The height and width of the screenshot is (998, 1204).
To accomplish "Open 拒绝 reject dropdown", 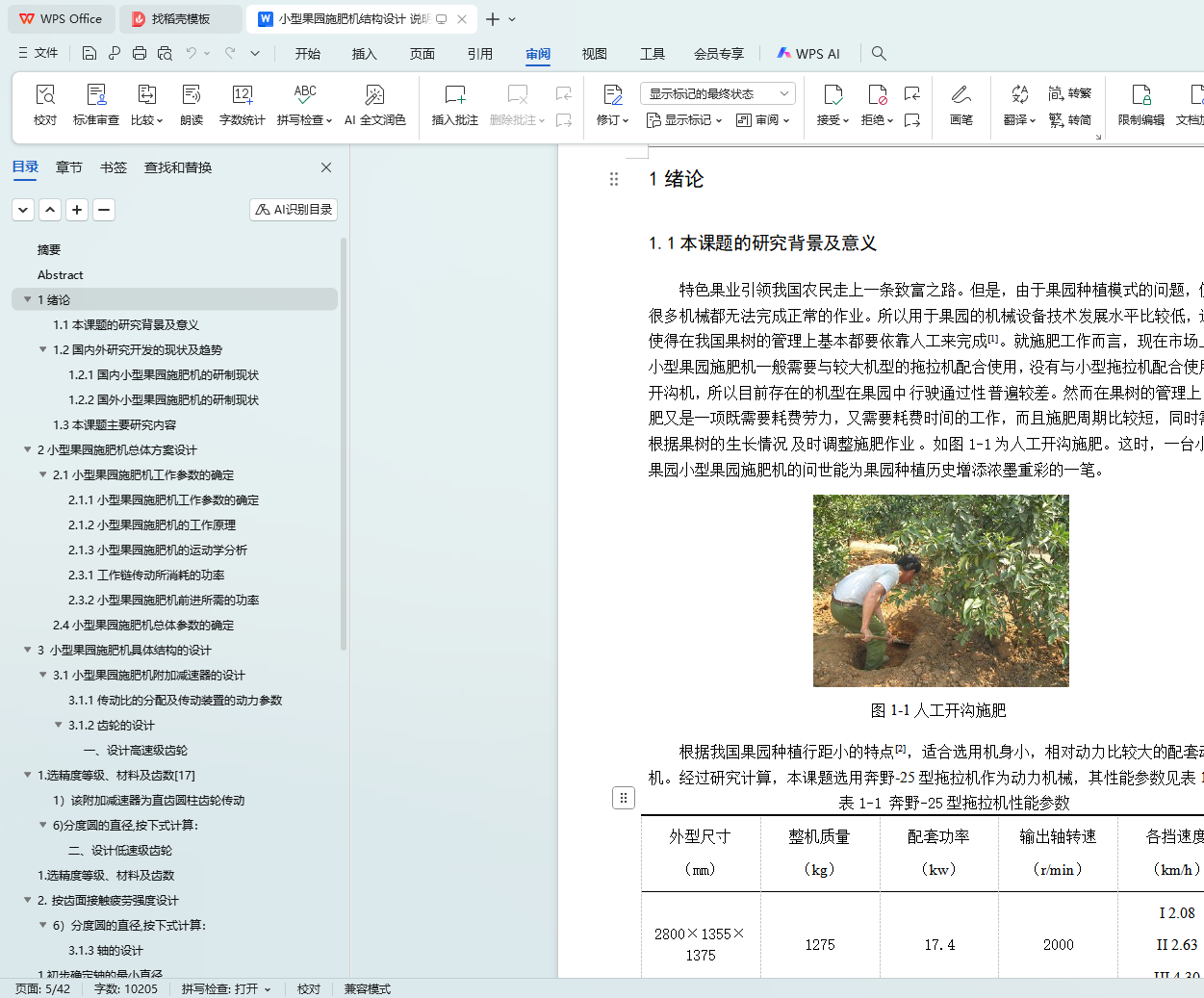I will (x=877, y=120).
